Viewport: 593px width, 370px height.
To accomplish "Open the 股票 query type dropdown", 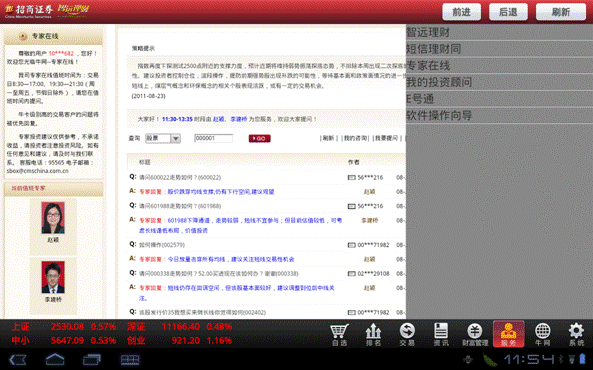I will (163, 138).
